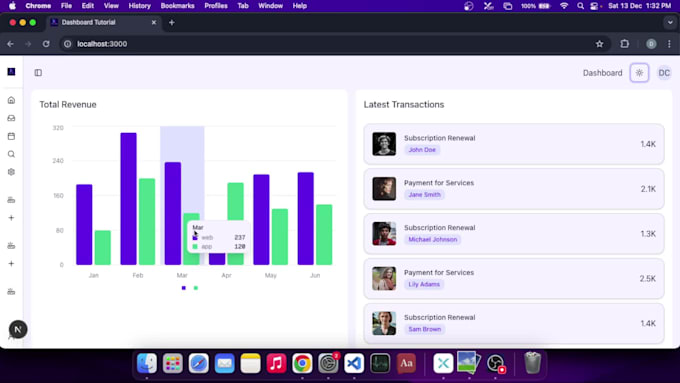Click the Michael Johnson name badge
Viewport: 680px width, 383px height.
(x=432, y=239)
